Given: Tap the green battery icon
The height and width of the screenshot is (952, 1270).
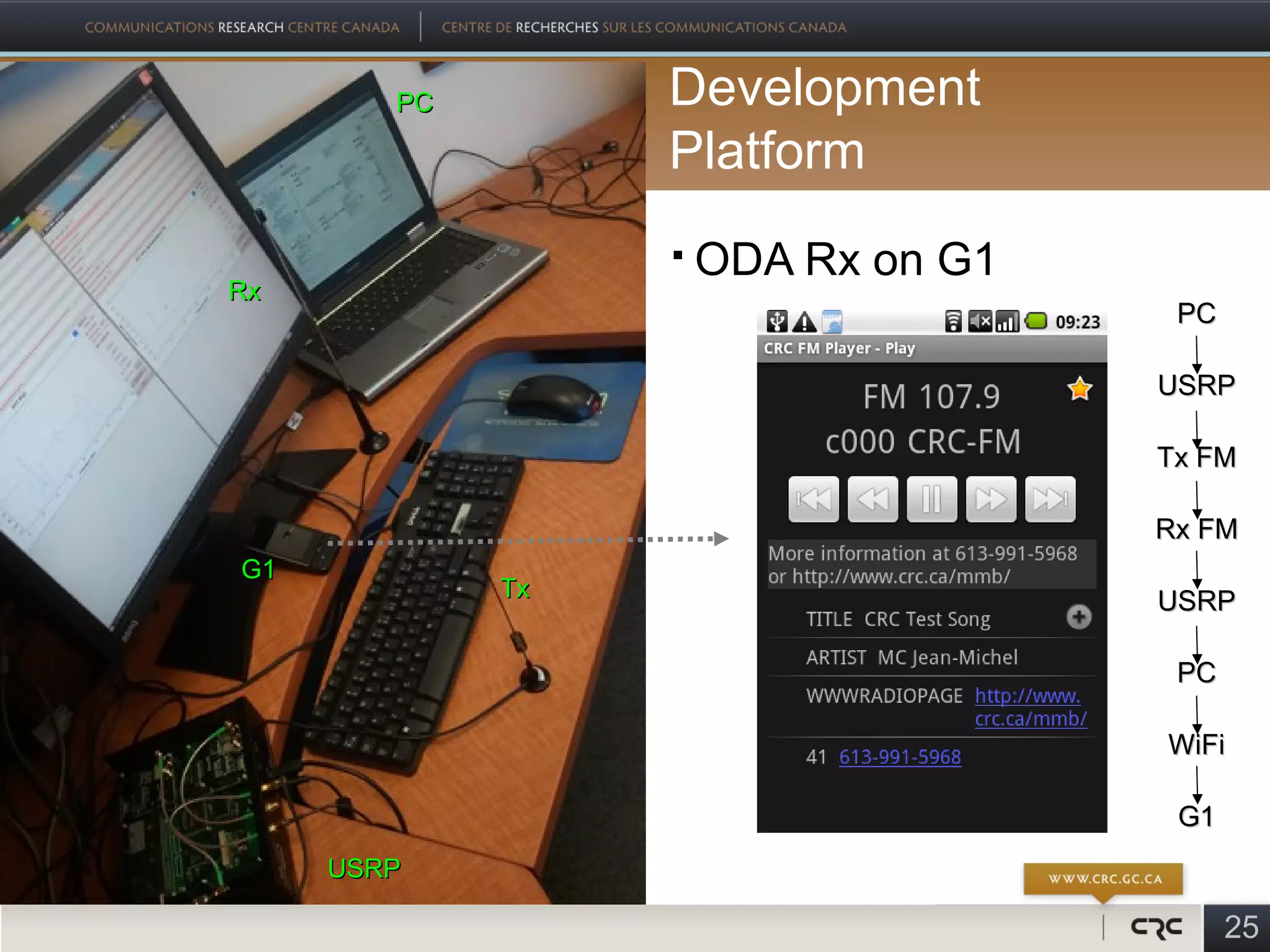Looking at the screenshot, I should pos(1036,321).
